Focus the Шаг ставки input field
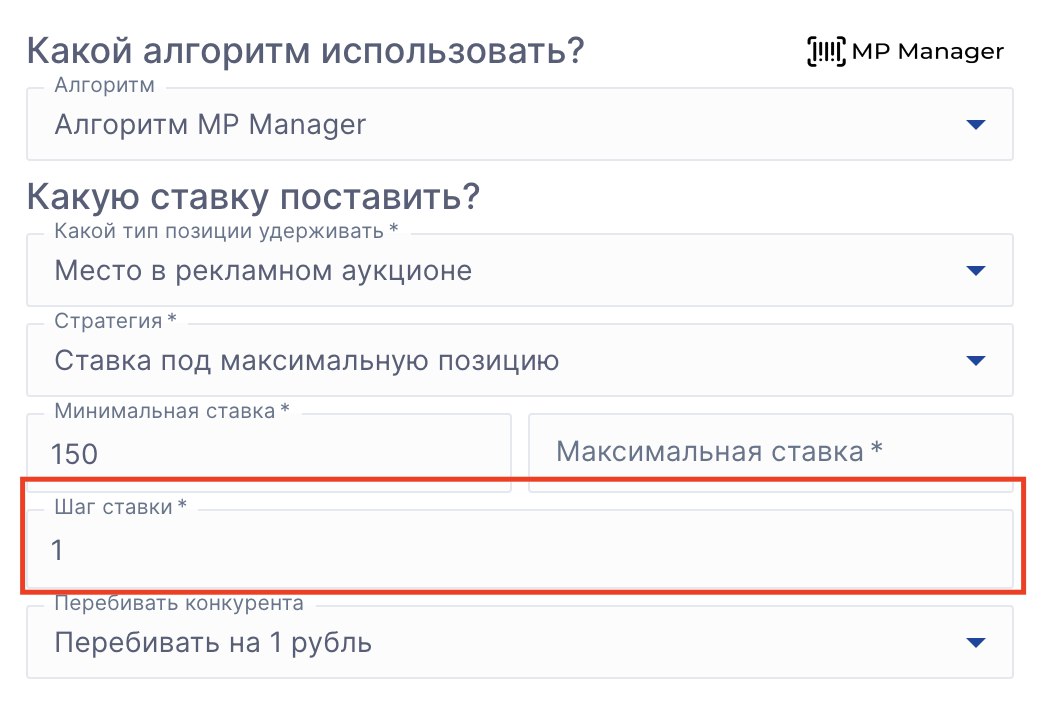1042x714 pixels. (x=518, y=550)
